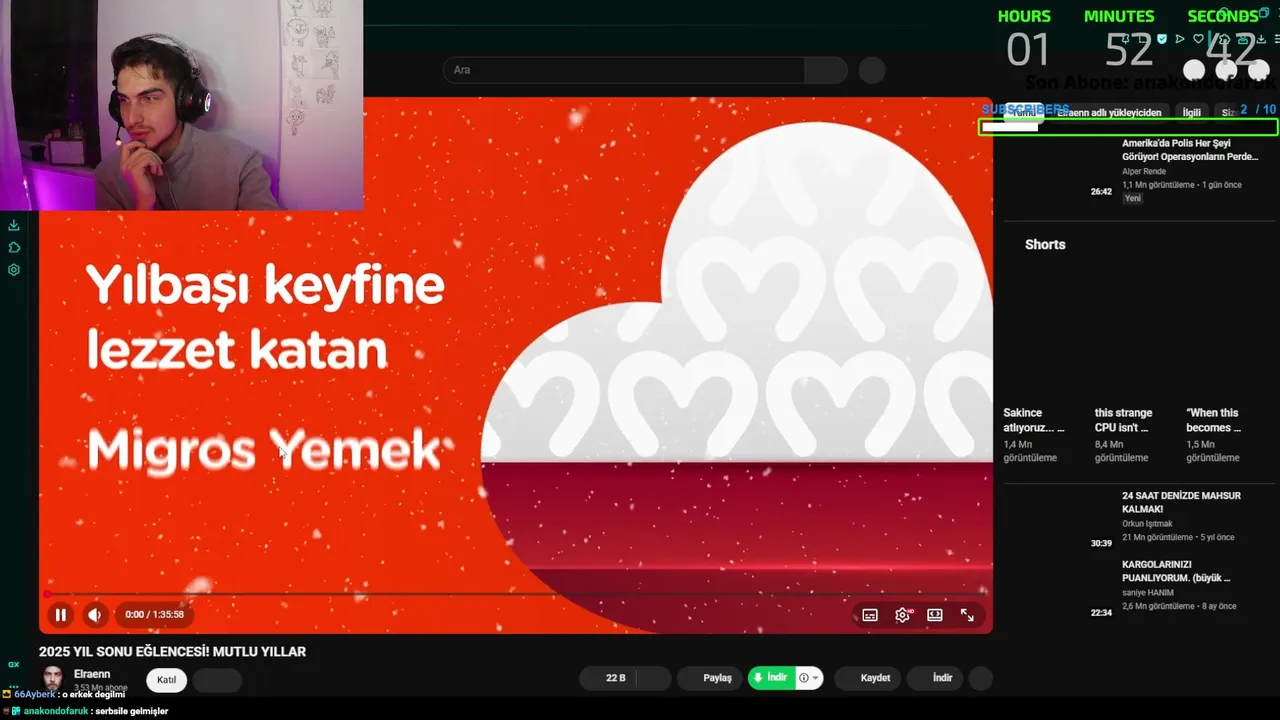The image size is (1280, 720).
Task: Open Elraenn channel avatar
Action: [53, 678]
